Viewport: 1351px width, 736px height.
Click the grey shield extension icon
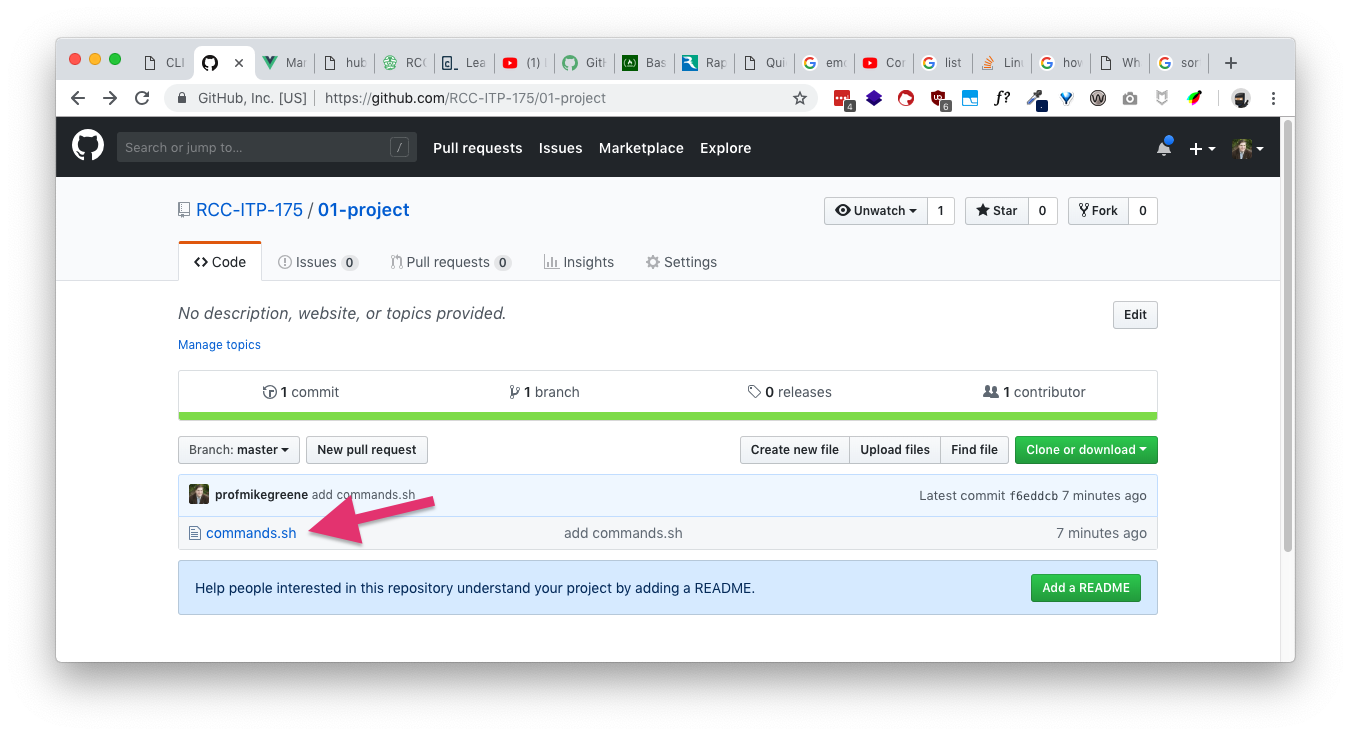(x=1162, y=98)
